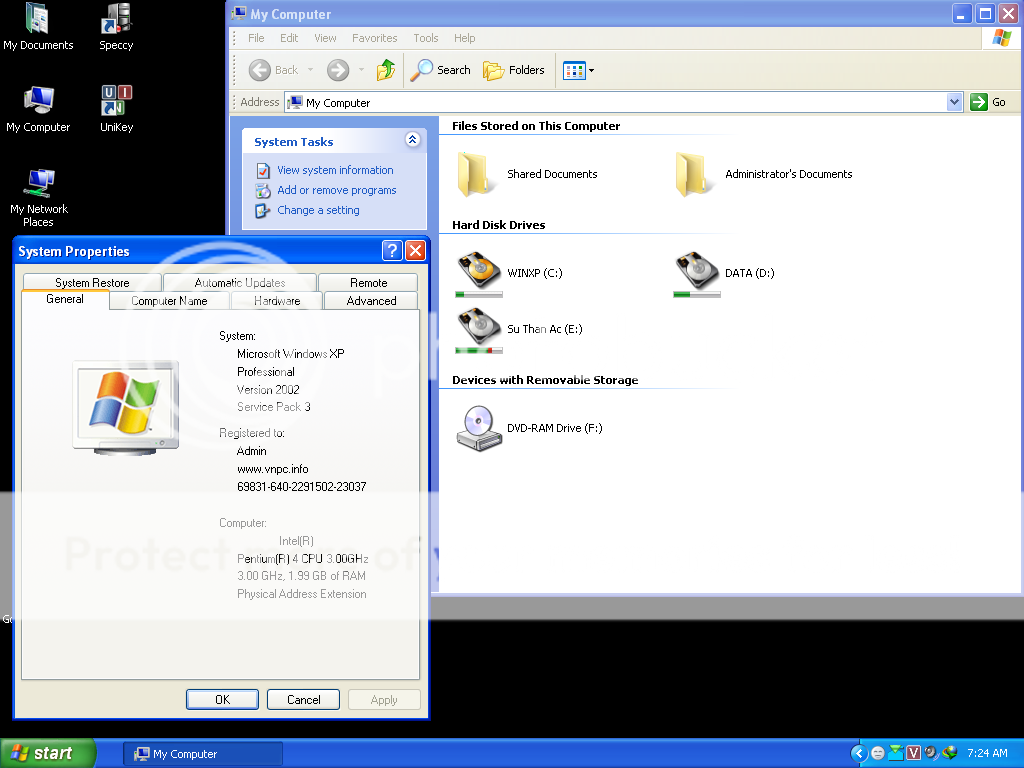Select DVD-RAM Drive (F:)
The height and width of the screenshot is (768, 1024).
[x=529, y=428]
